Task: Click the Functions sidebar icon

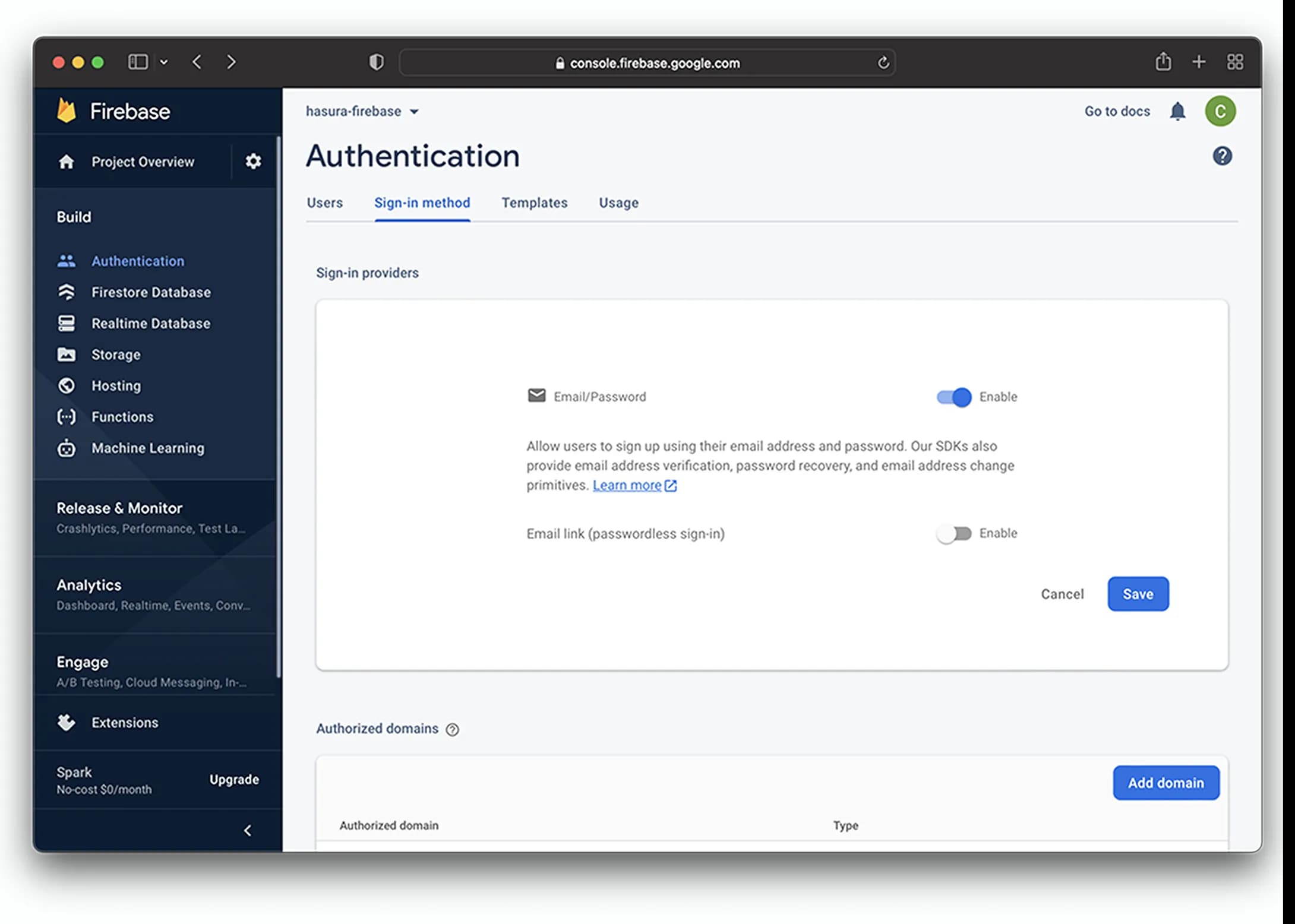Action: click(67, 416)
